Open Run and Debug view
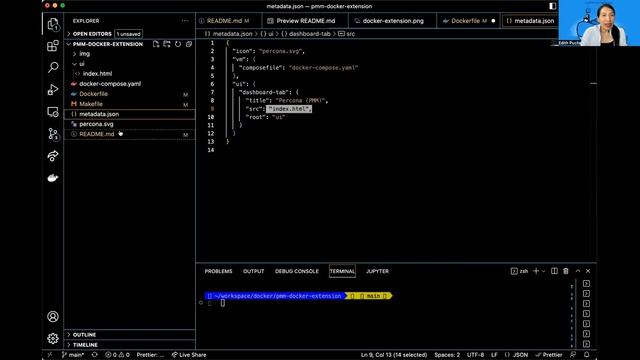Screen dimensions: 640x360 (53, 89)
